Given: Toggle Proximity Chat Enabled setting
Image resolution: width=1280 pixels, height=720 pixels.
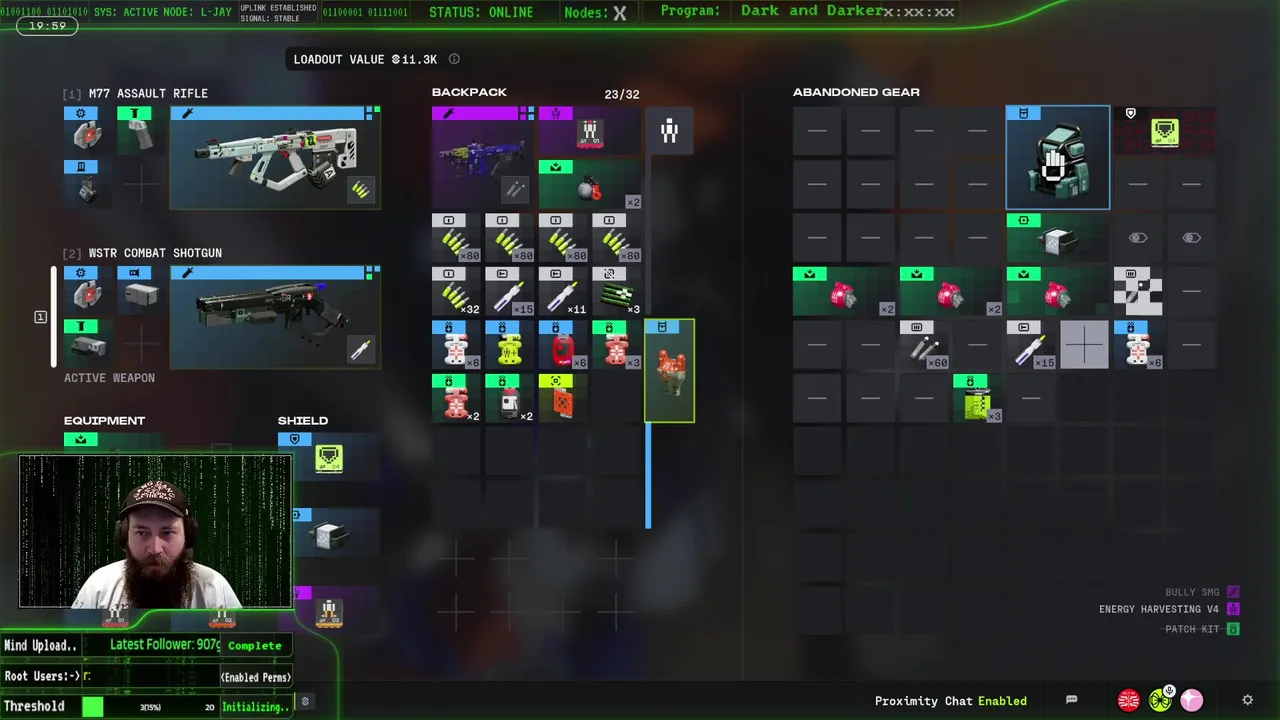Looking at the screenshot, I should click(950, 701).
